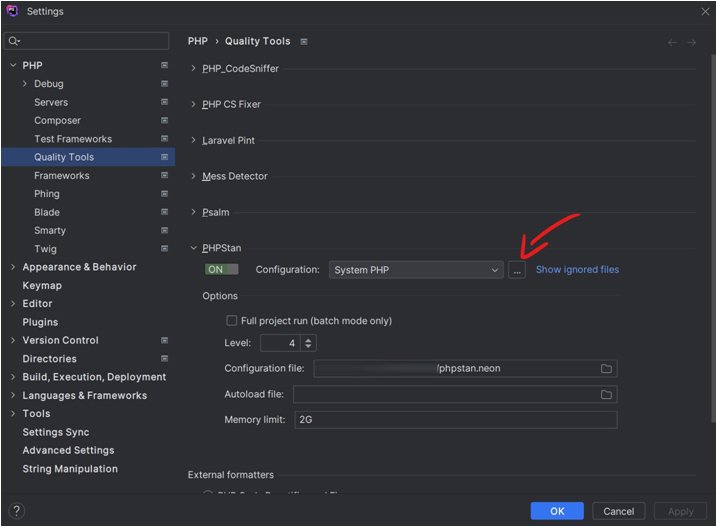This screenshot has width=717, height=527.
Task: Click the search magnifier icon in settings
Action: (14, 41)
